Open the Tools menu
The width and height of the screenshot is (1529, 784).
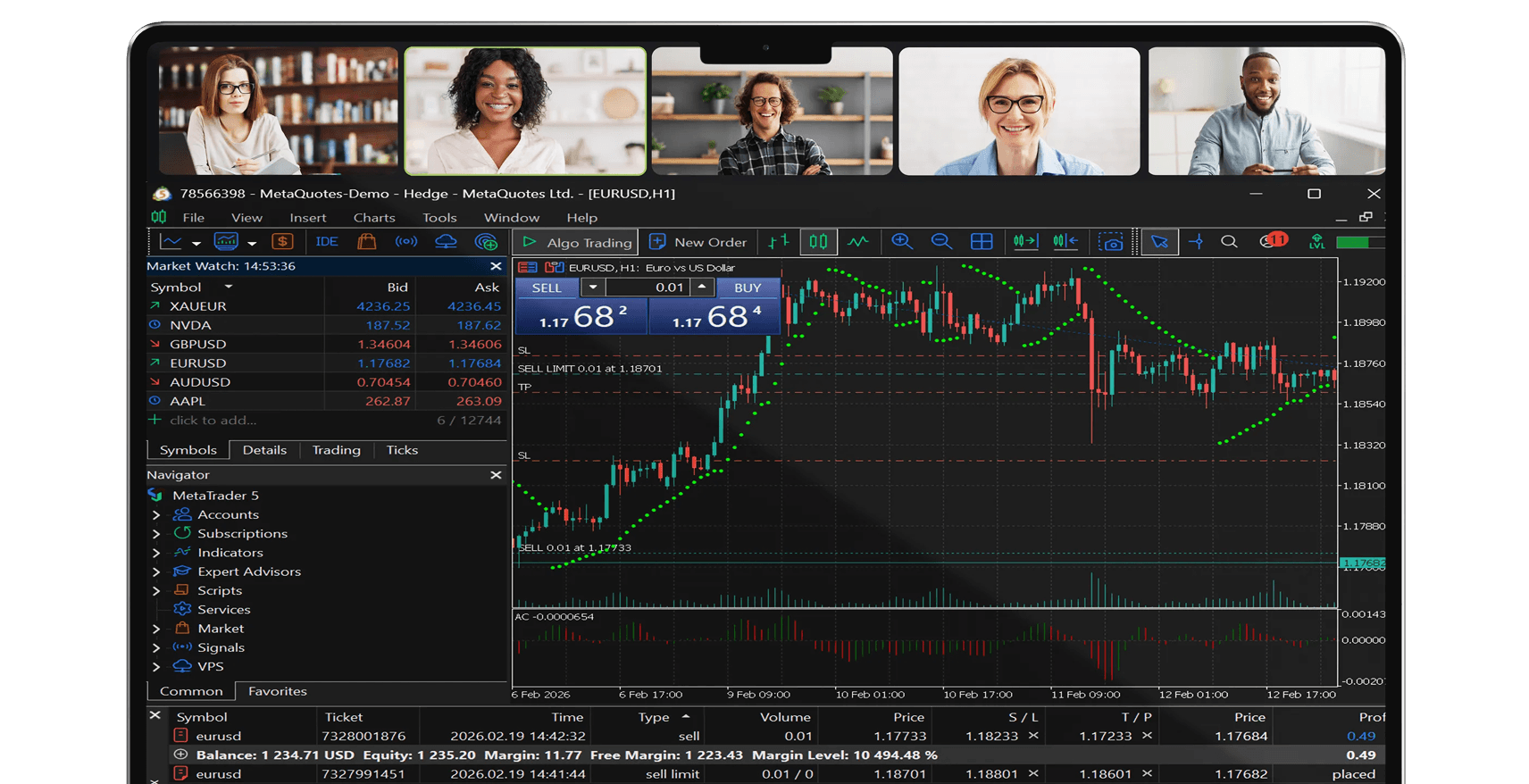coord(439,218)
